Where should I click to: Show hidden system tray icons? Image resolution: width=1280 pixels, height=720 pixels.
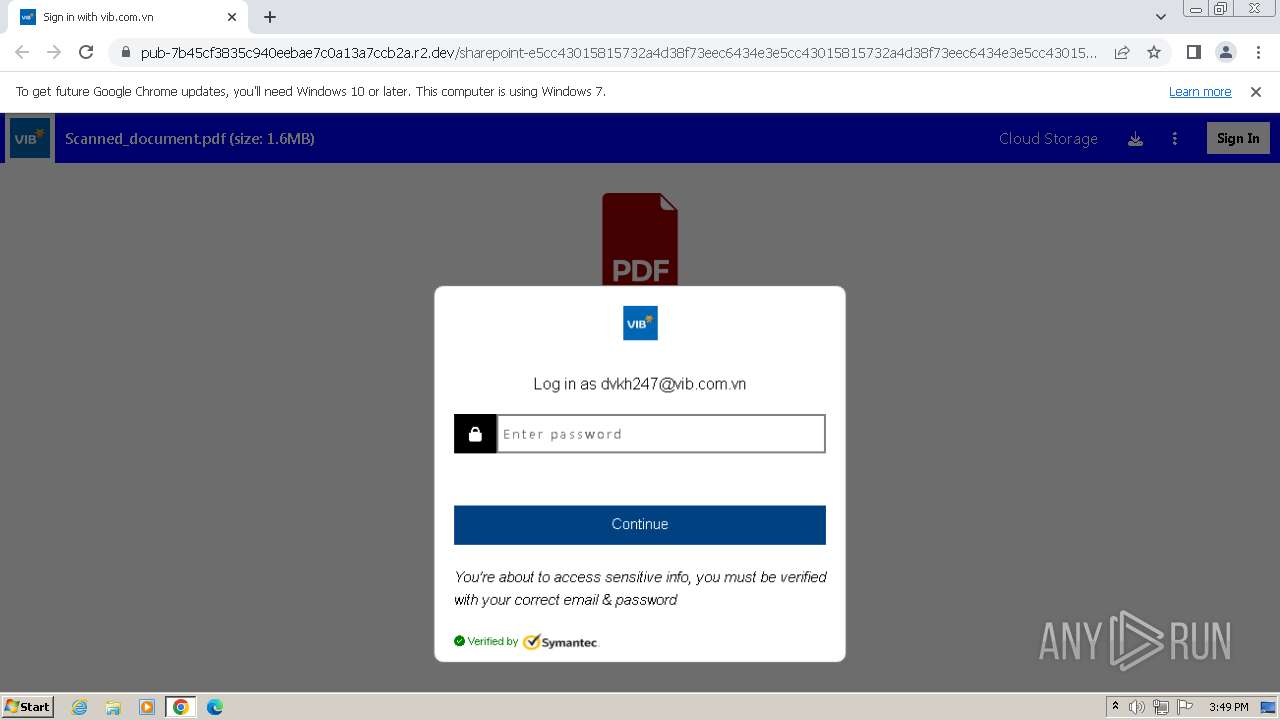click(x=1115, y=707)
